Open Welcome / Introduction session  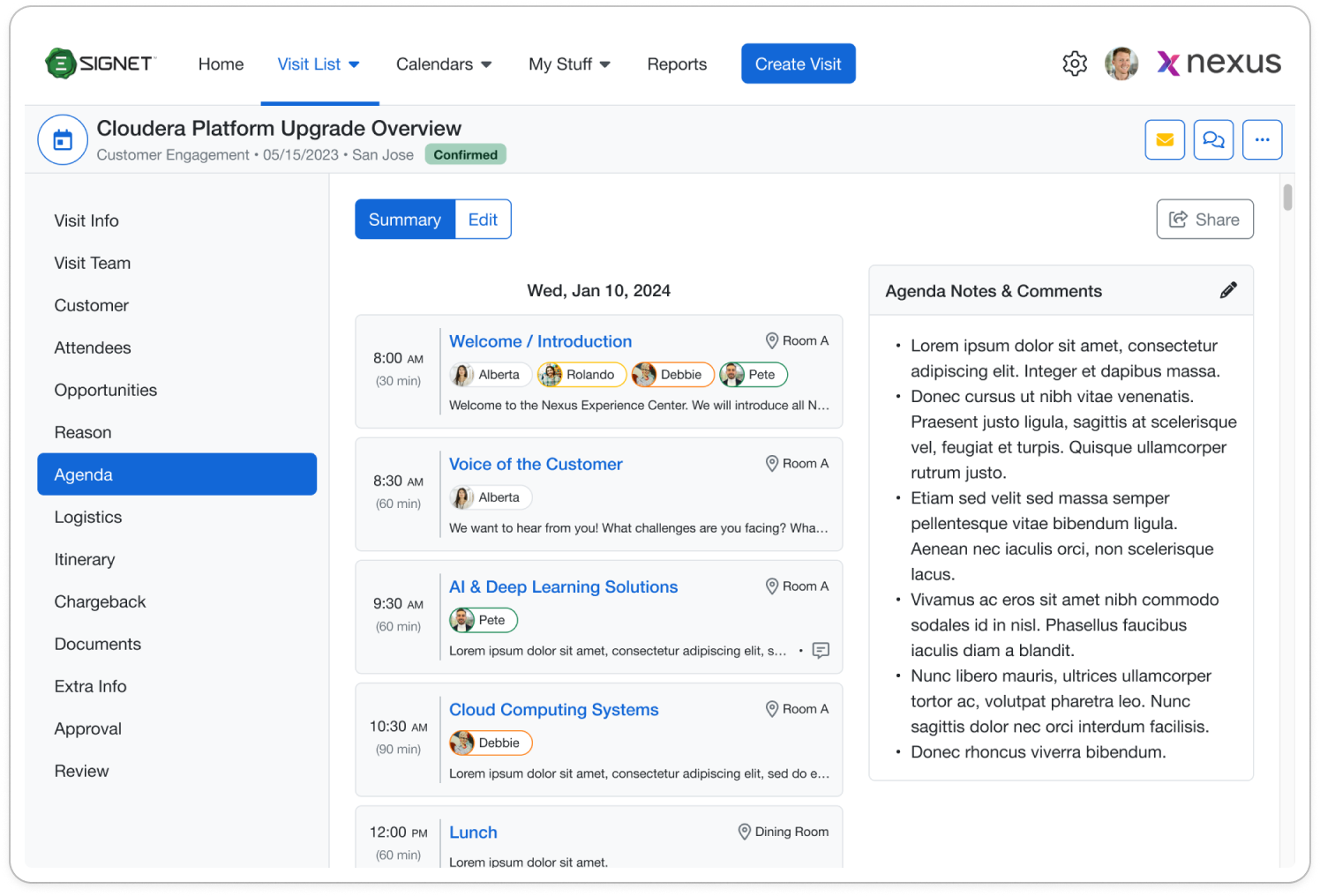pyautogui.click(x=540, y=341)
